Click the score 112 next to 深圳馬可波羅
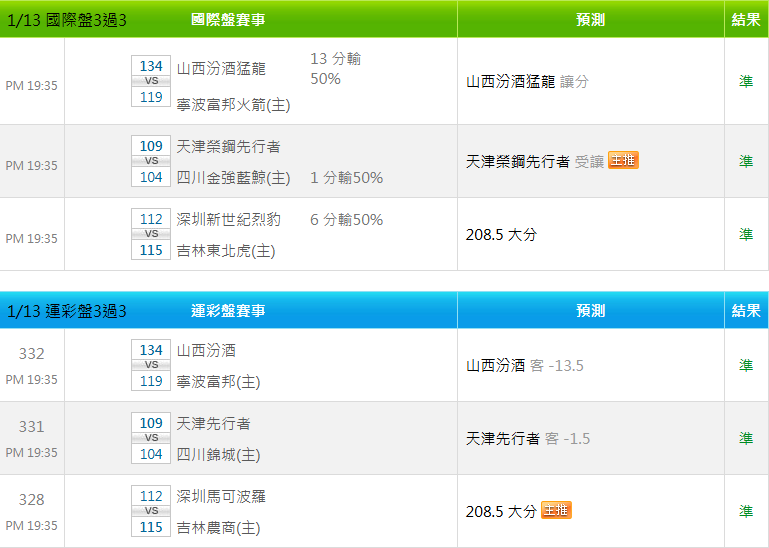769x548 pixels. (x=151, y=496)
